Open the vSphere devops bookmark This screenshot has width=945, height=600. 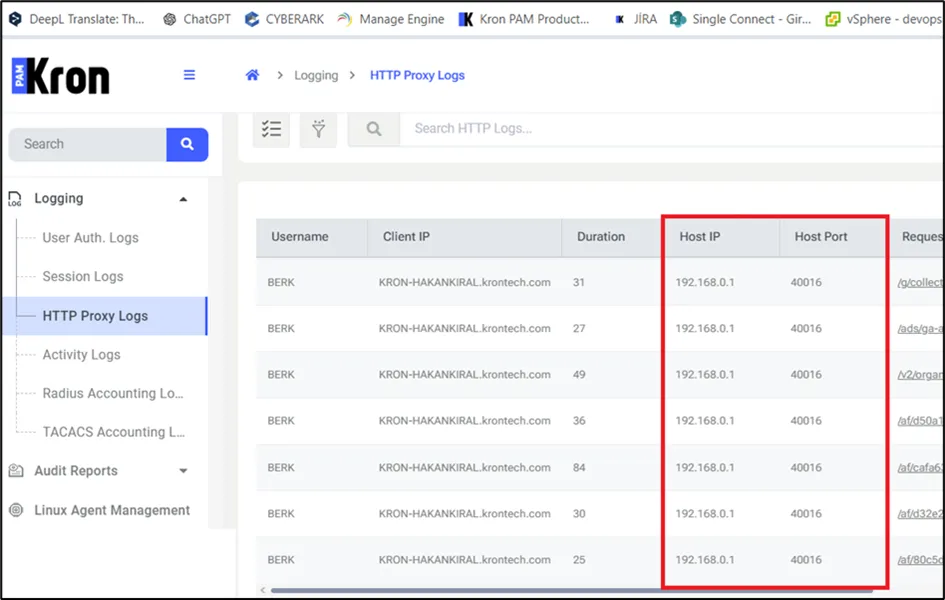pos(884,19)
